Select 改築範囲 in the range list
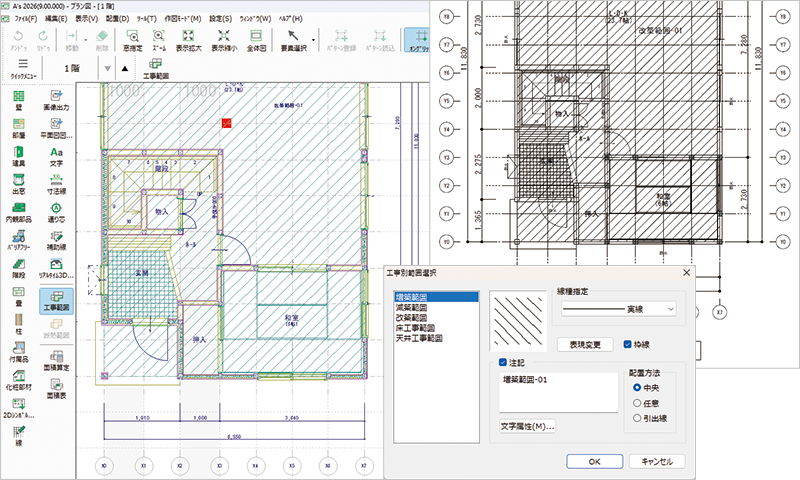Viewport: 800px width, 480px height. [x=415, y=318]
